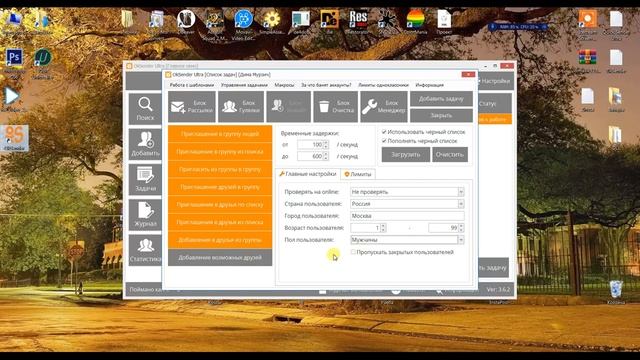The width and height of the screenshot is (640, 360).
Task: Expand the Страна пользователя dropdown
Action: click(461, 204)
